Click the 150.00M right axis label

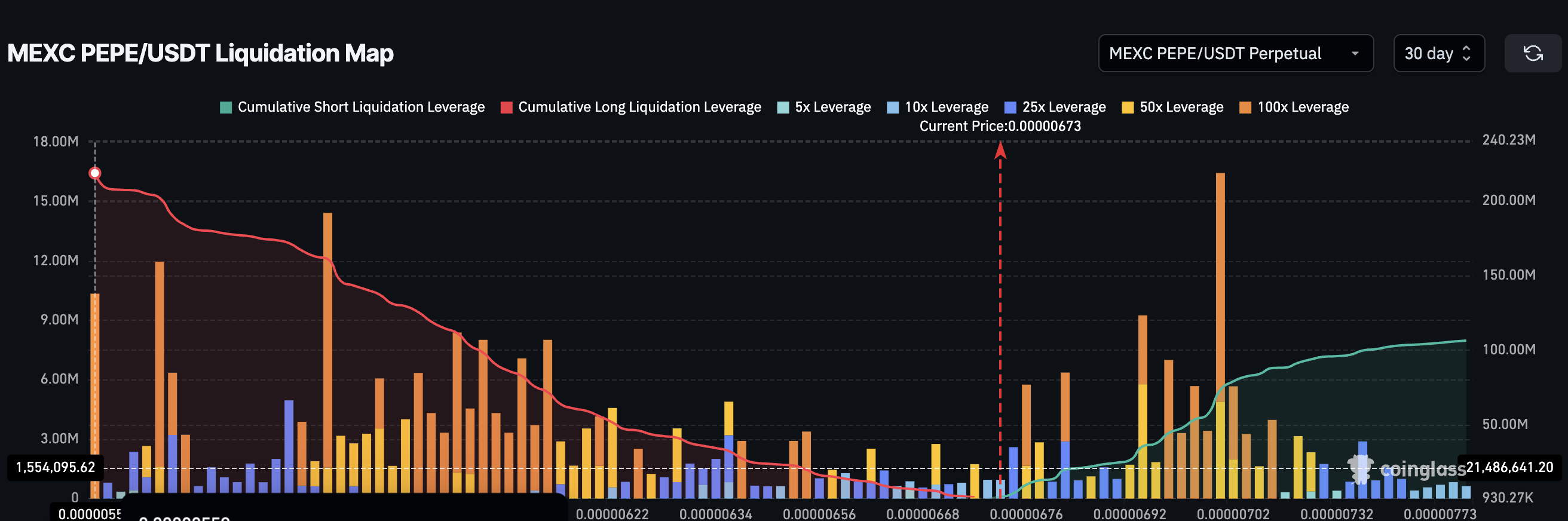click(1509, 275)
